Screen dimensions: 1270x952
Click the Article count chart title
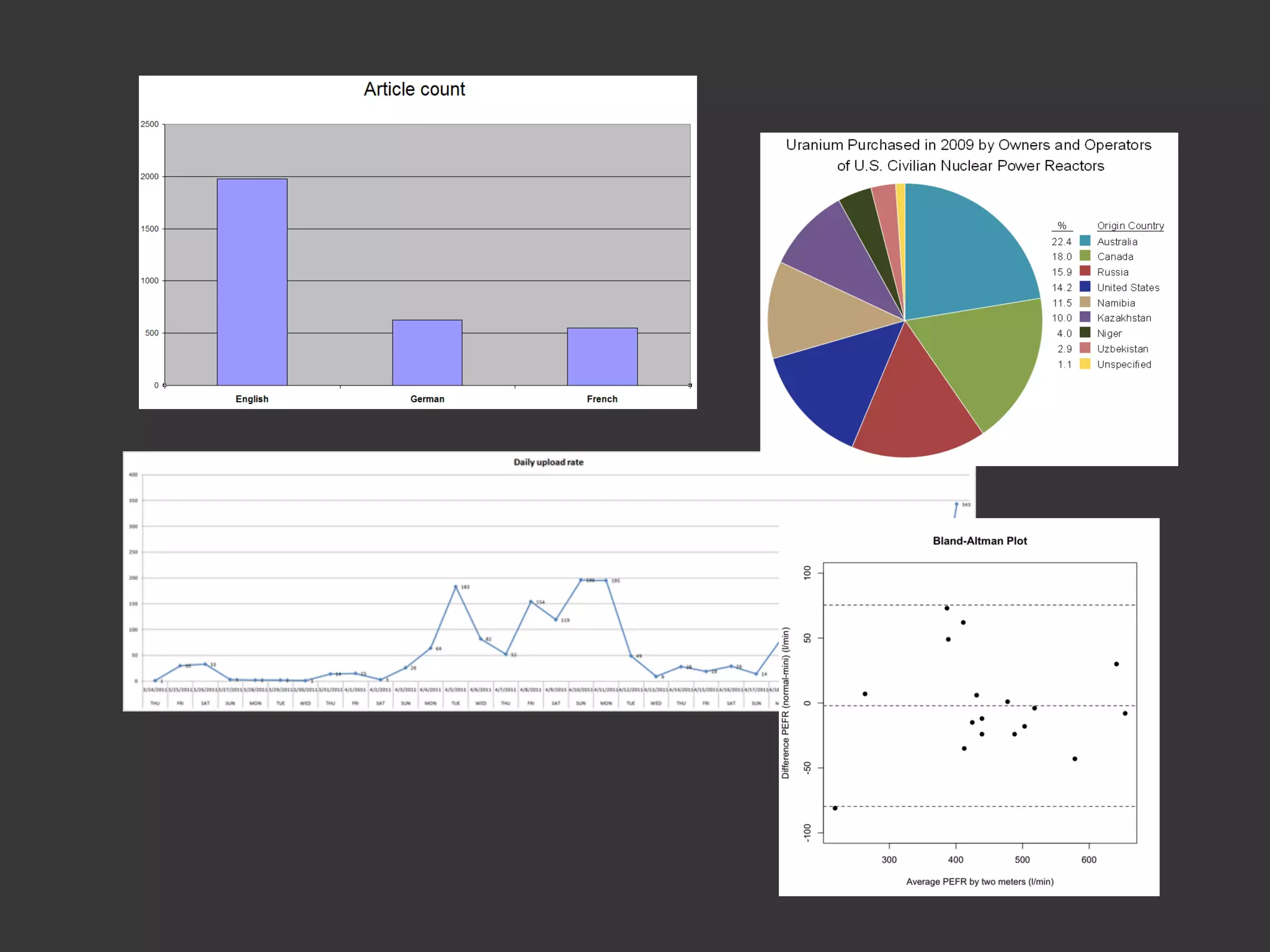coord(414,89)
